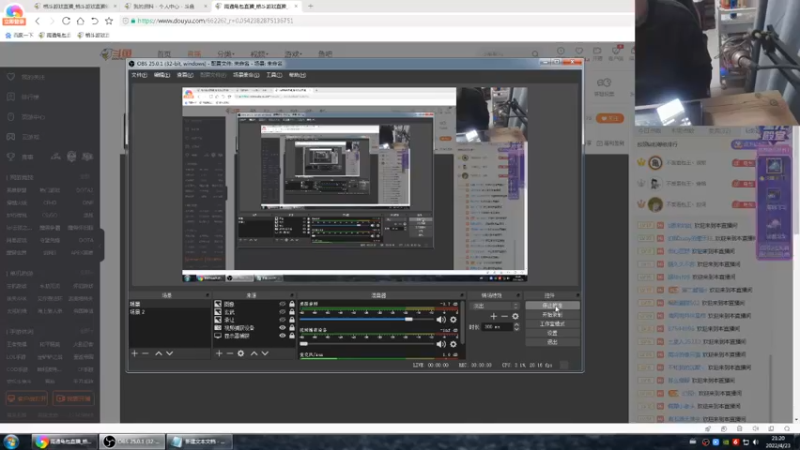Image resolution: width=800 pixels, height=450 pixels.
Task: Open the OBS 场景集合 menu
Action: [x=246, y=75]
